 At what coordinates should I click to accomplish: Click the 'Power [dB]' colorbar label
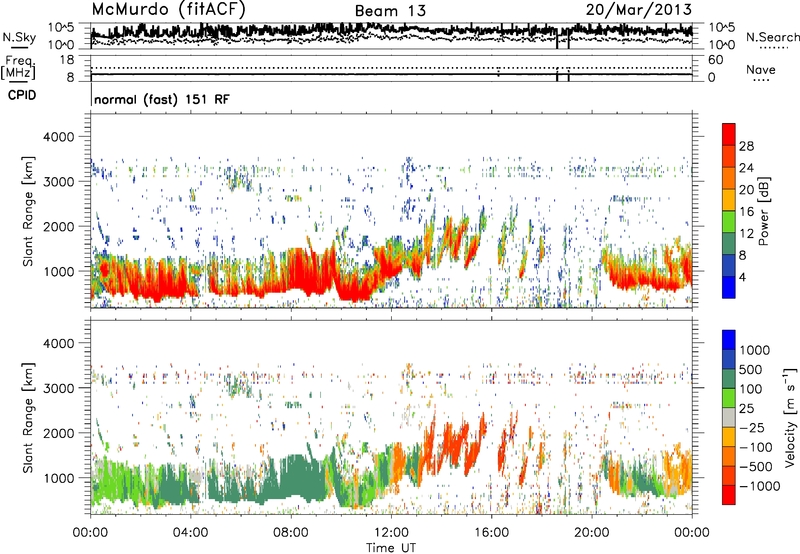763,211
